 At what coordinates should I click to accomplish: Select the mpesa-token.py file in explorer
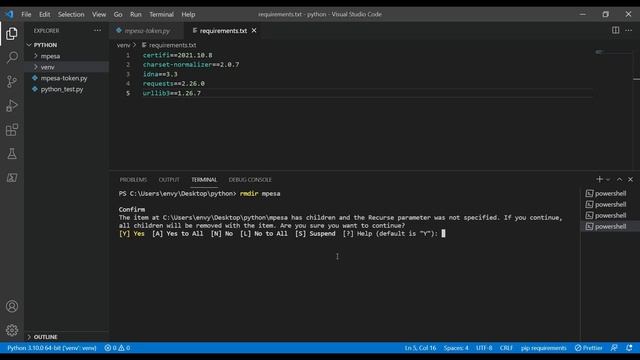coord(64,78)
